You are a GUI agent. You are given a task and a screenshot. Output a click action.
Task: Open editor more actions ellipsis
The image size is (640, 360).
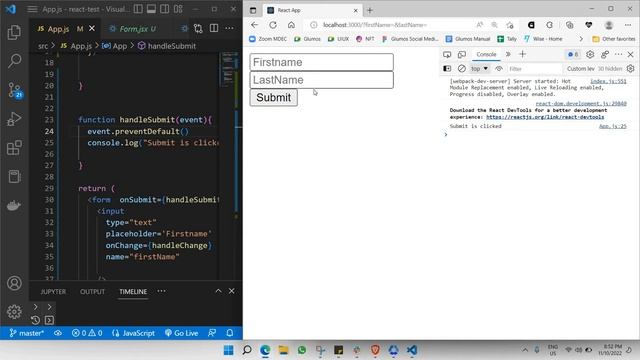pos(229,28)
